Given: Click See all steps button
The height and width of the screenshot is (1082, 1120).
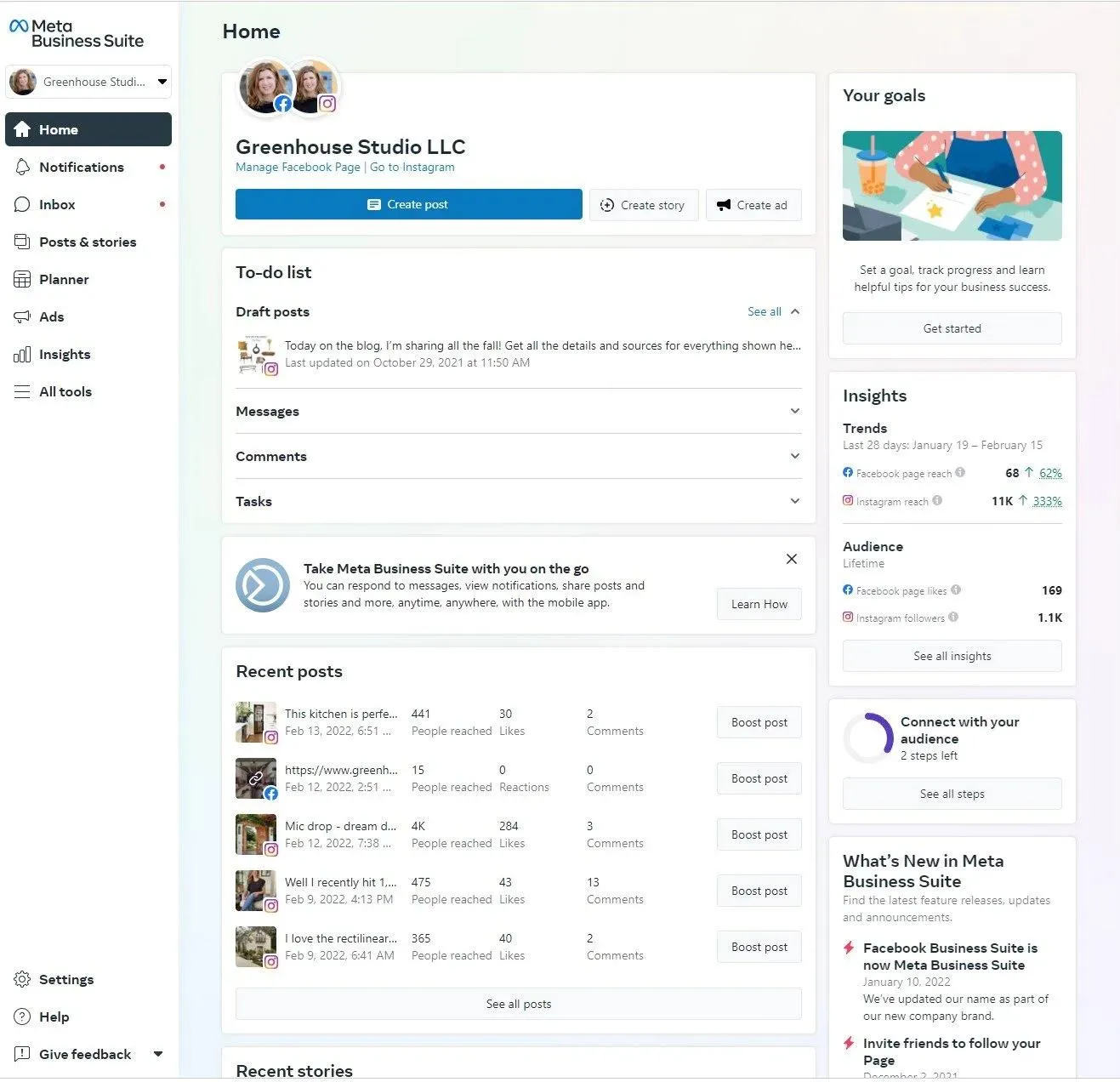Looking at the screenshot, I should [952, 794].
